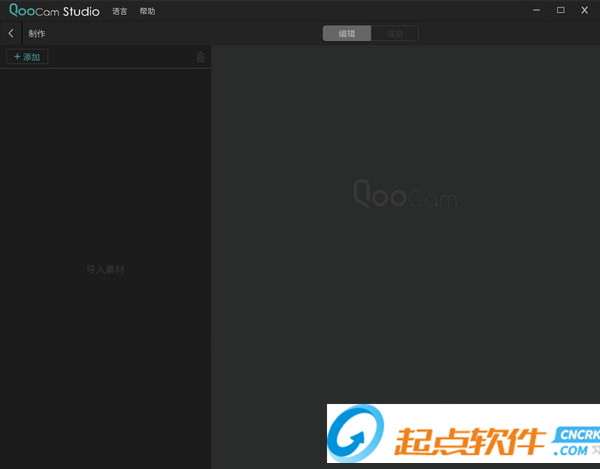This screenshot has height=469, width=600.
Task: Open the 语言 language menu
Action: click(x=119, y=11)
